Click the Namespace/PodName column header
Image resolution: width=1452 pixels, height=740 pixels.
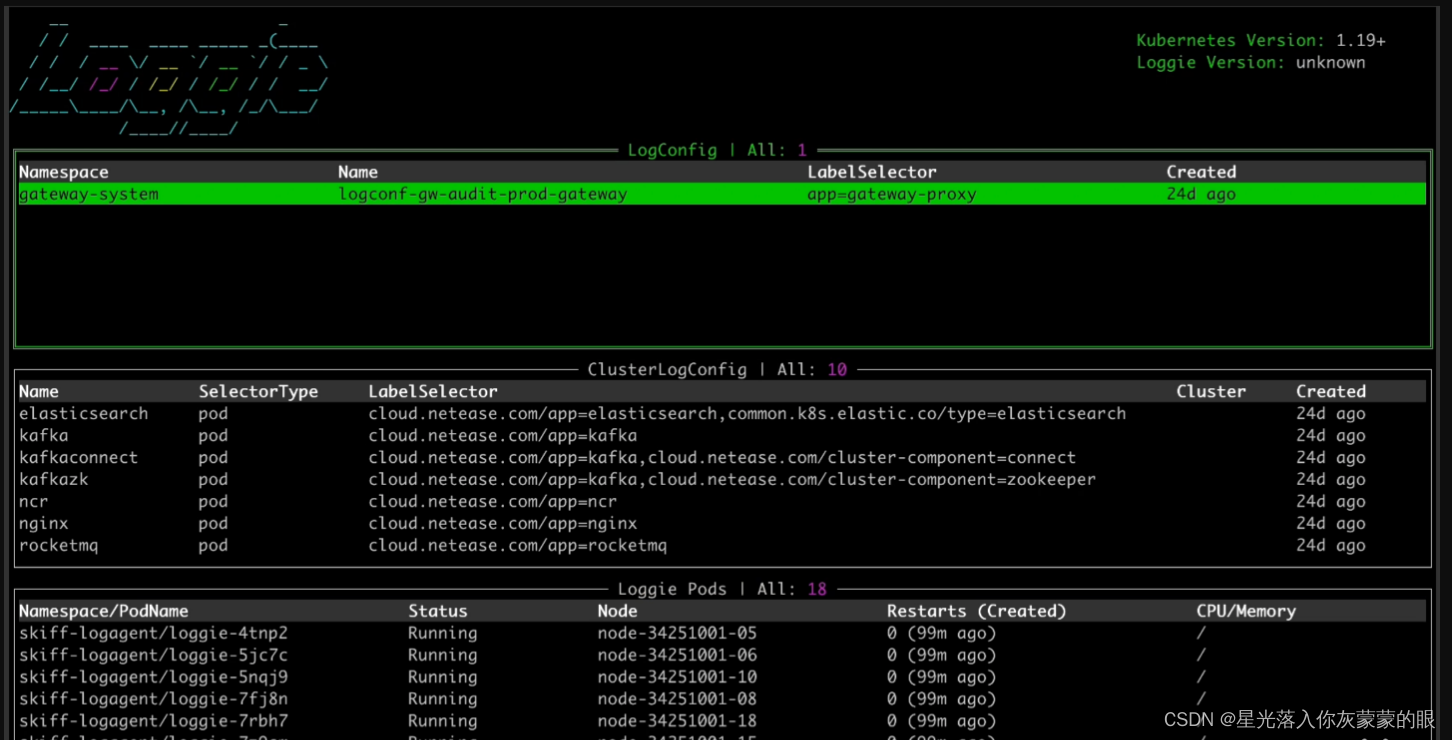tap(104, 611)
